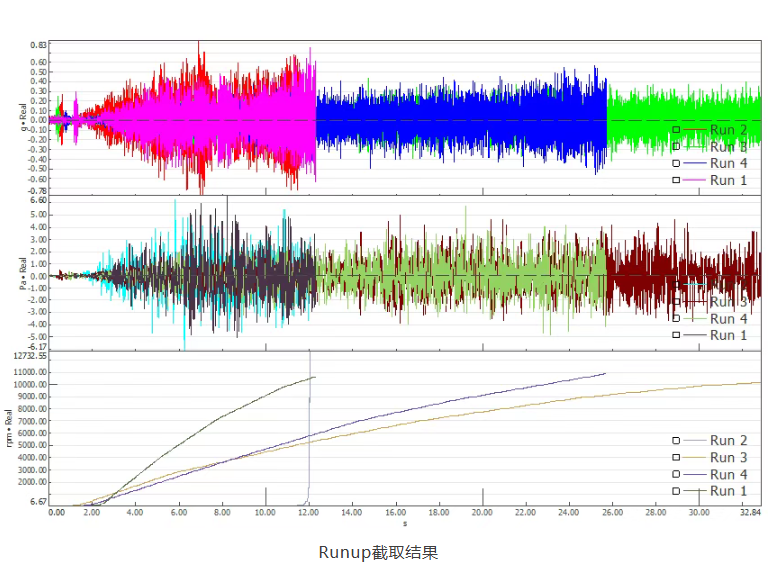Image resolution: width=773 pixels, height=571 pixels.
Task: Click the vertical Run 2 spike line in rpm chart
Action: [x=310, y=429]
